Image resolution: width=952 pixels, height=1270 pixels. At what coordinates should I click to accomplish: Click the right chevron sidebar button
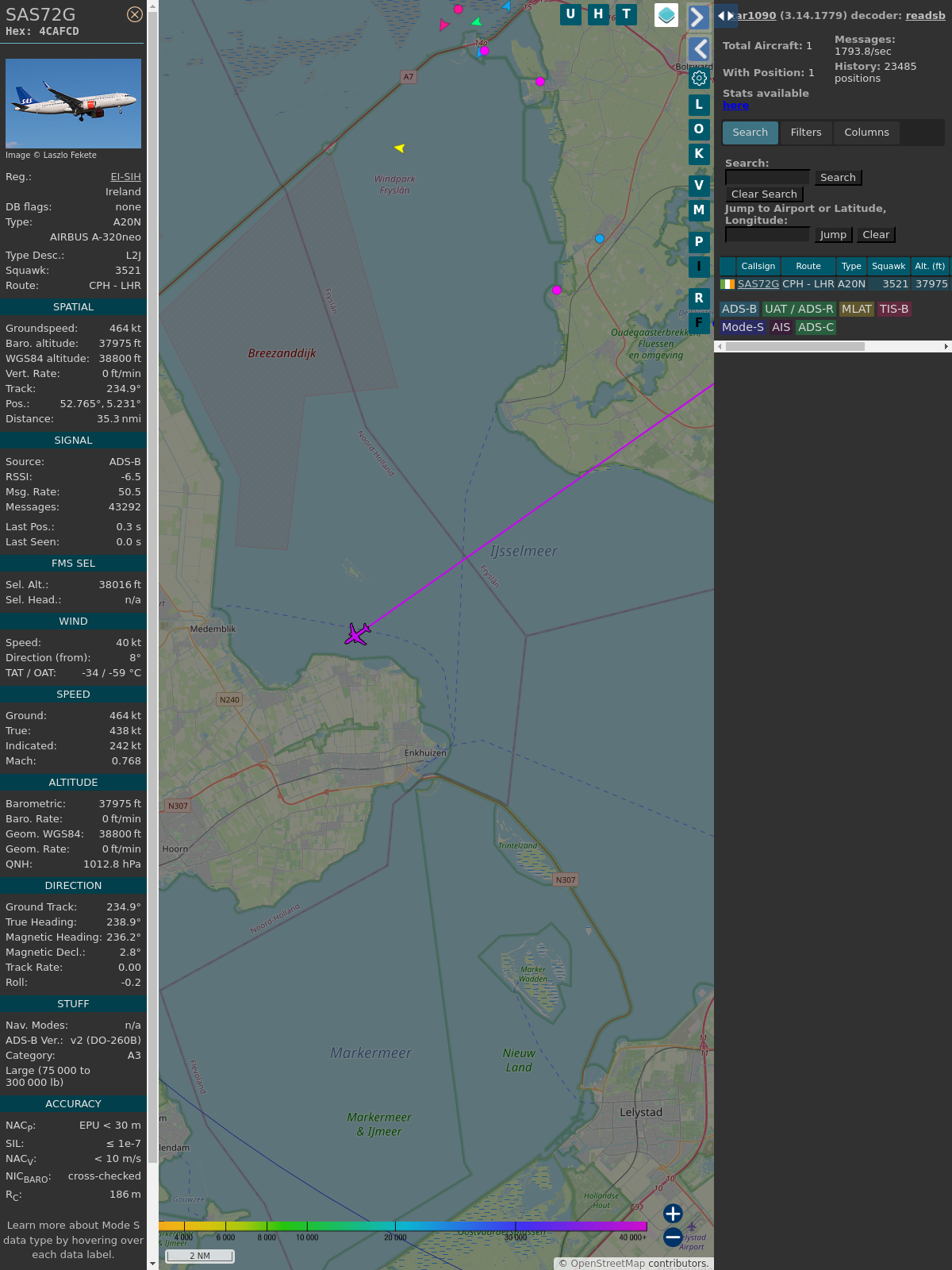(x=698, y=17)
